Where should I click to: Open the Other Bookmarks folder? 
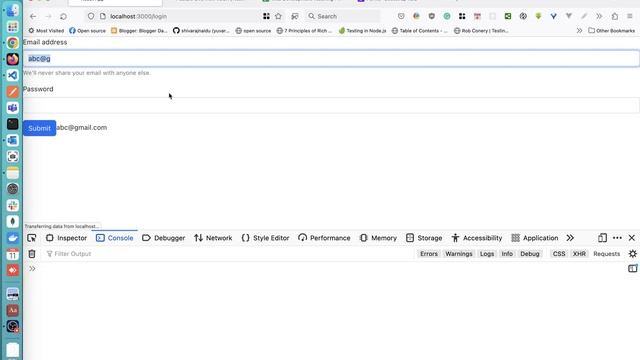point(611,31)
